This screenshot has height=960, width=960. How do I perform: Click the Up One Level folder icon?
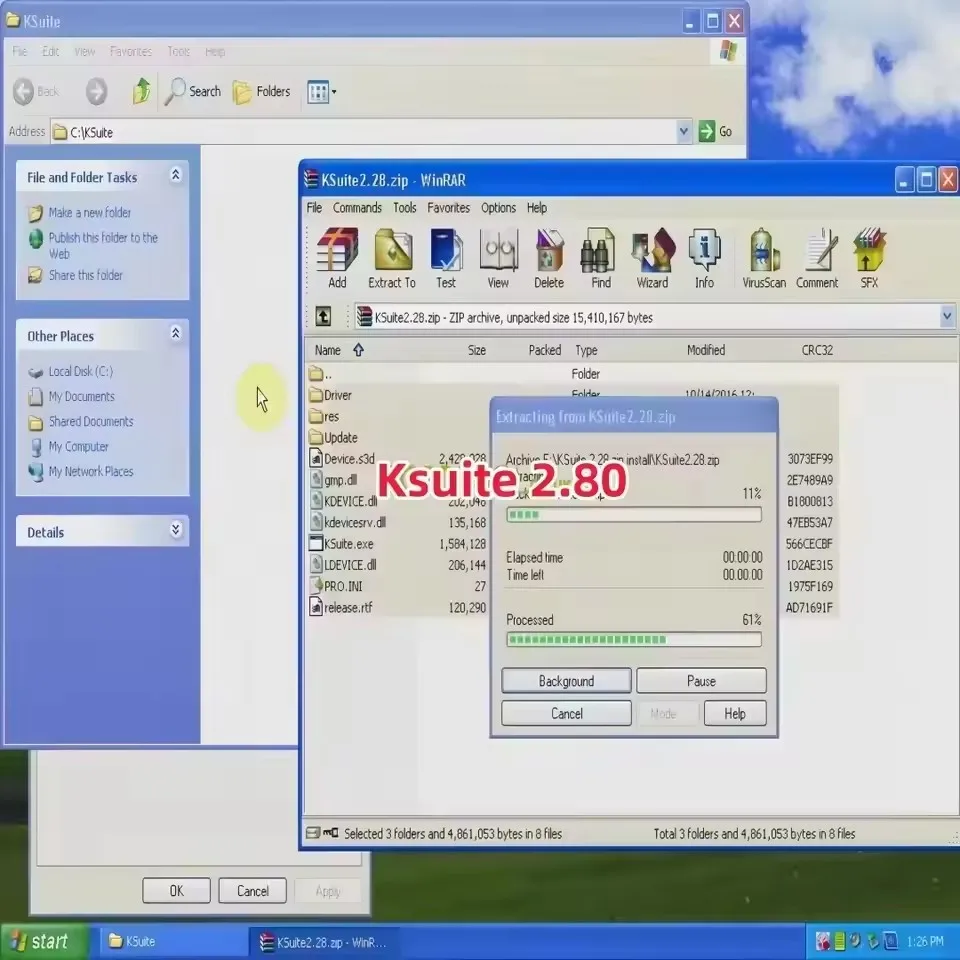[321, 316]
